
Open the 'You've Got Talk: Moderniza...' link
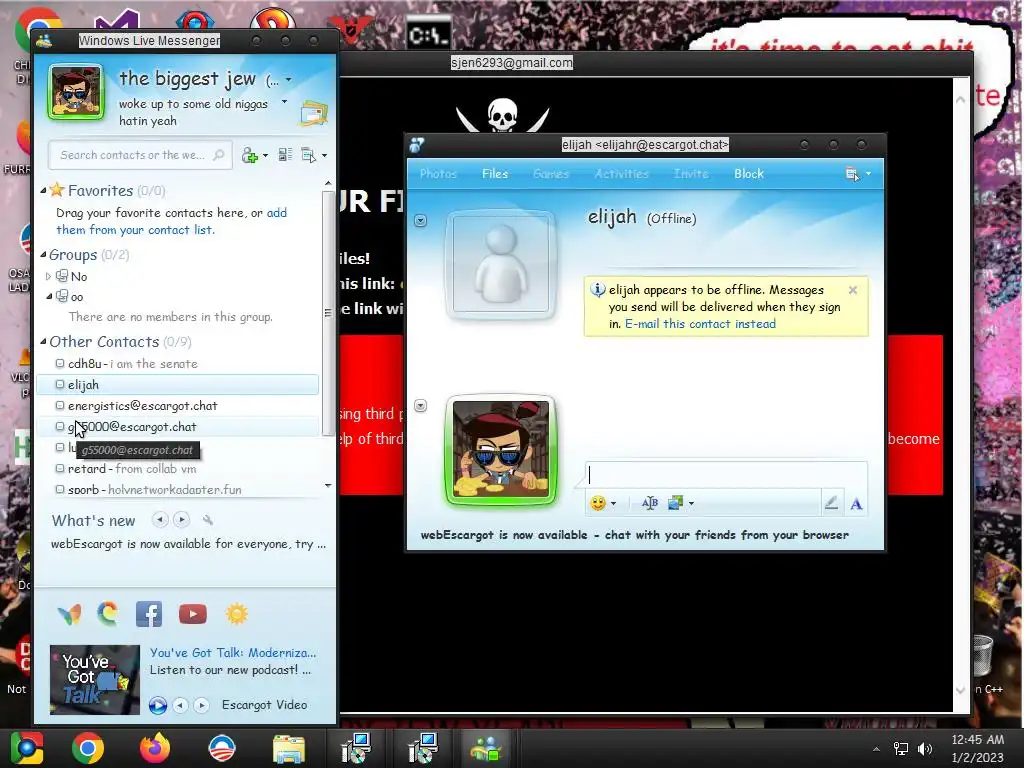click(x=232, y=652)
